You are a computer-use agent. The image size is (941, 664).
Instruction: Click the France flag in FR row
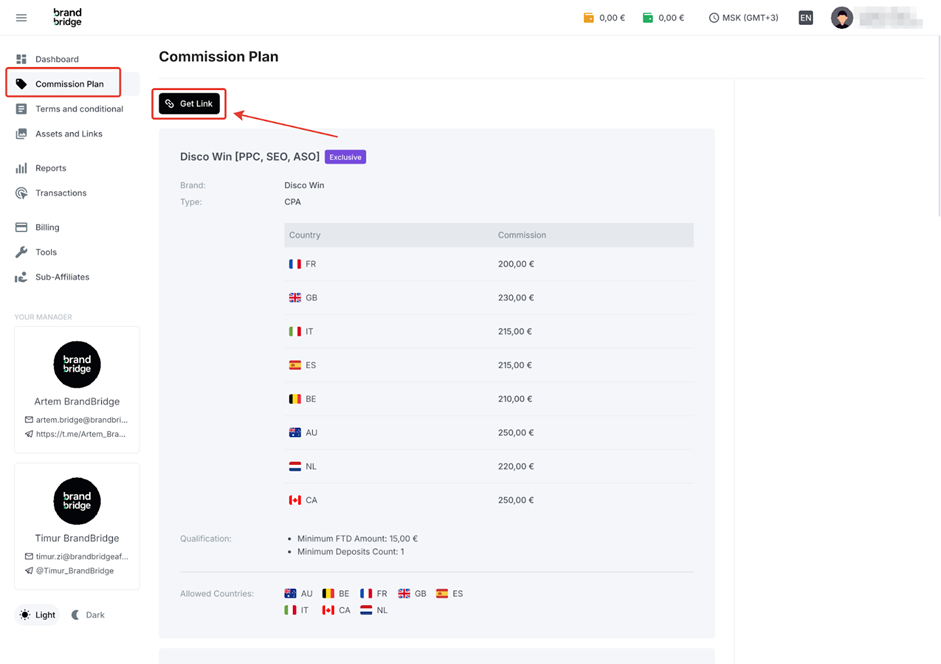(295, 264)
